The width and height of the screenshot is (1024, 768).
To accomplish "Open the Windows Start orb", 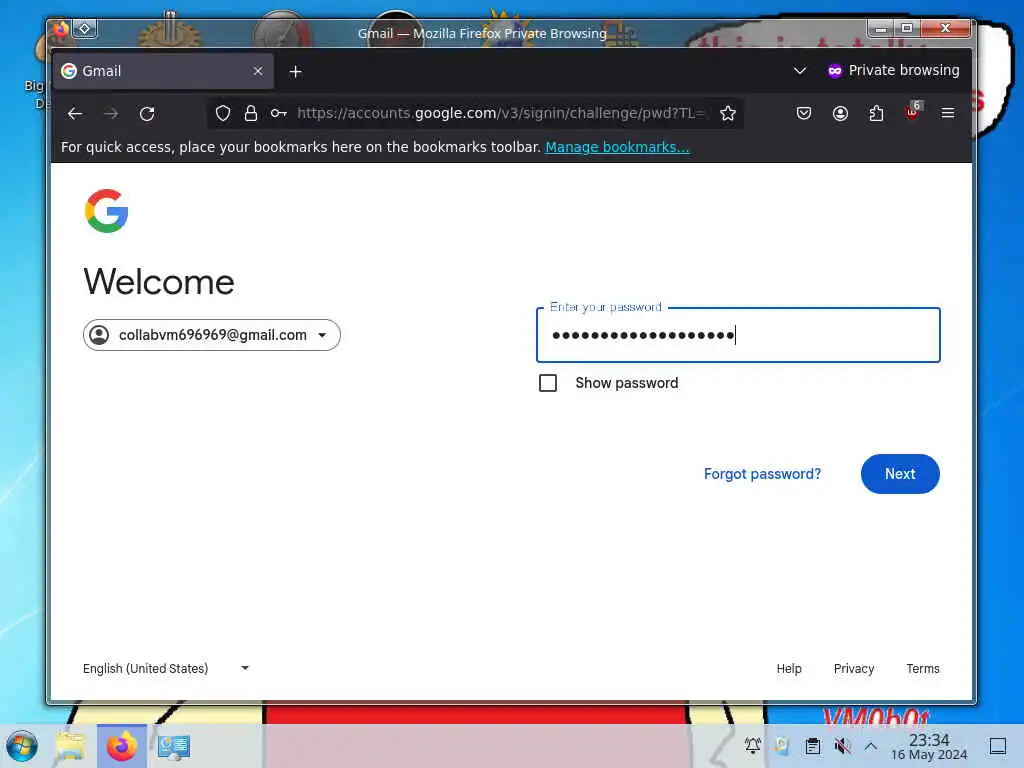I will pos(22,746).
